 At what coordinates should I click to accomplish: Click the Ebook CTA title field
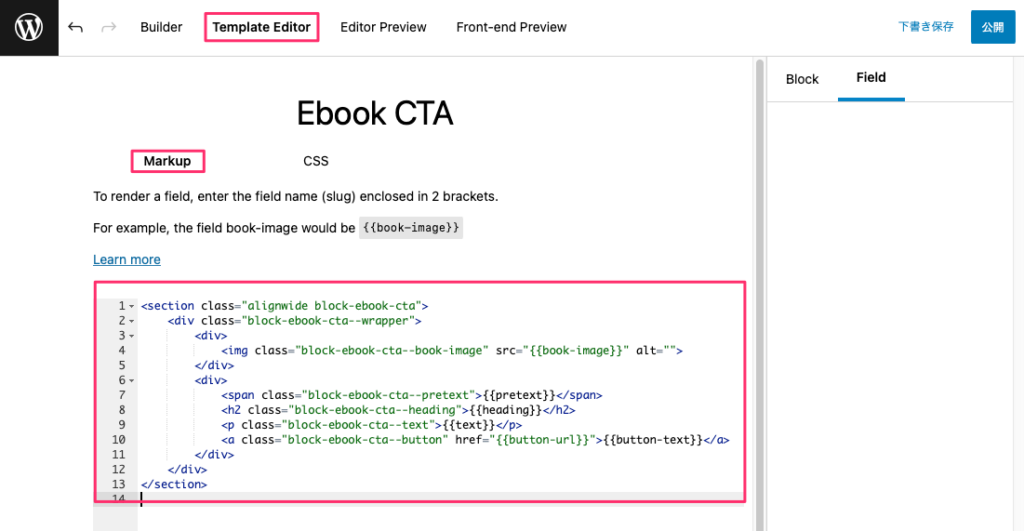375,114
